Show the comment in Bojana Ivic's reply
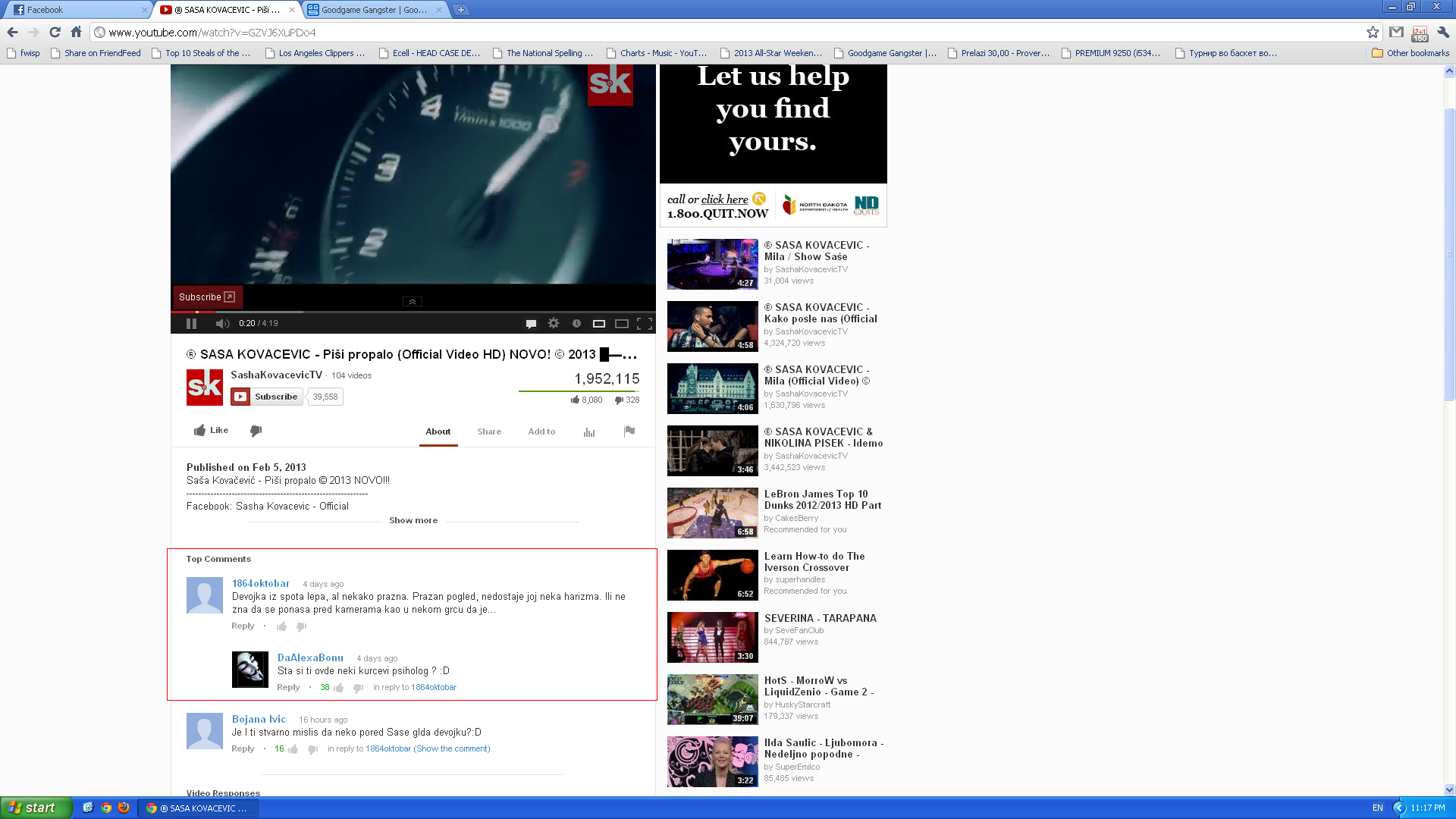 [x=452, y=749]
